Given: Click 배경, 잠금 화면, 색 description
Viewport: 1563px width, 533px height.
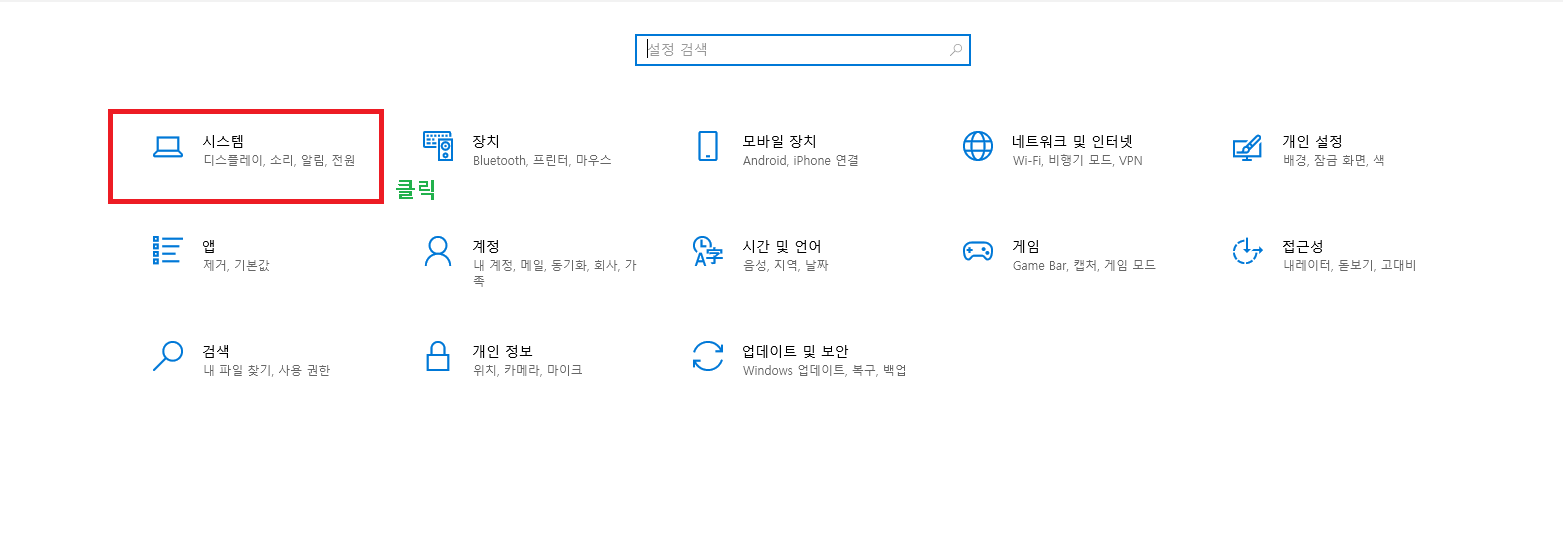Looking at the screenshot, I should (1333, 161).
